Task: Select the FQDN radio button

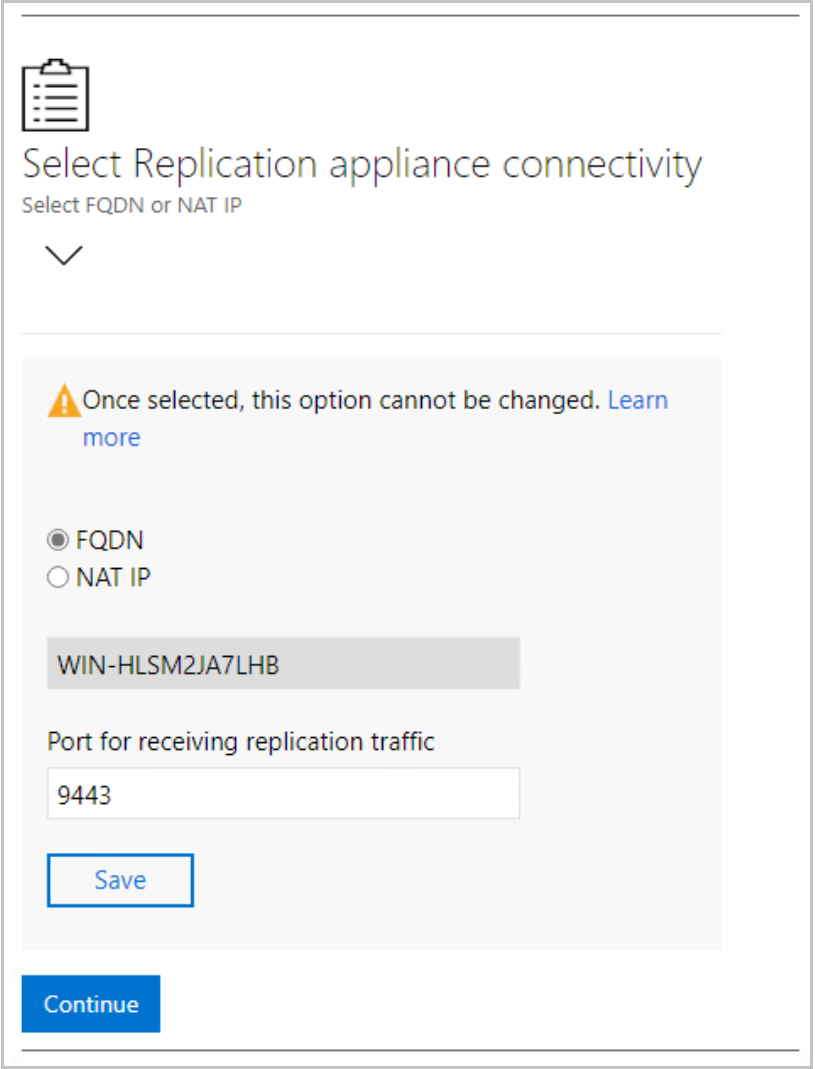Action: [x=57, y=539]
